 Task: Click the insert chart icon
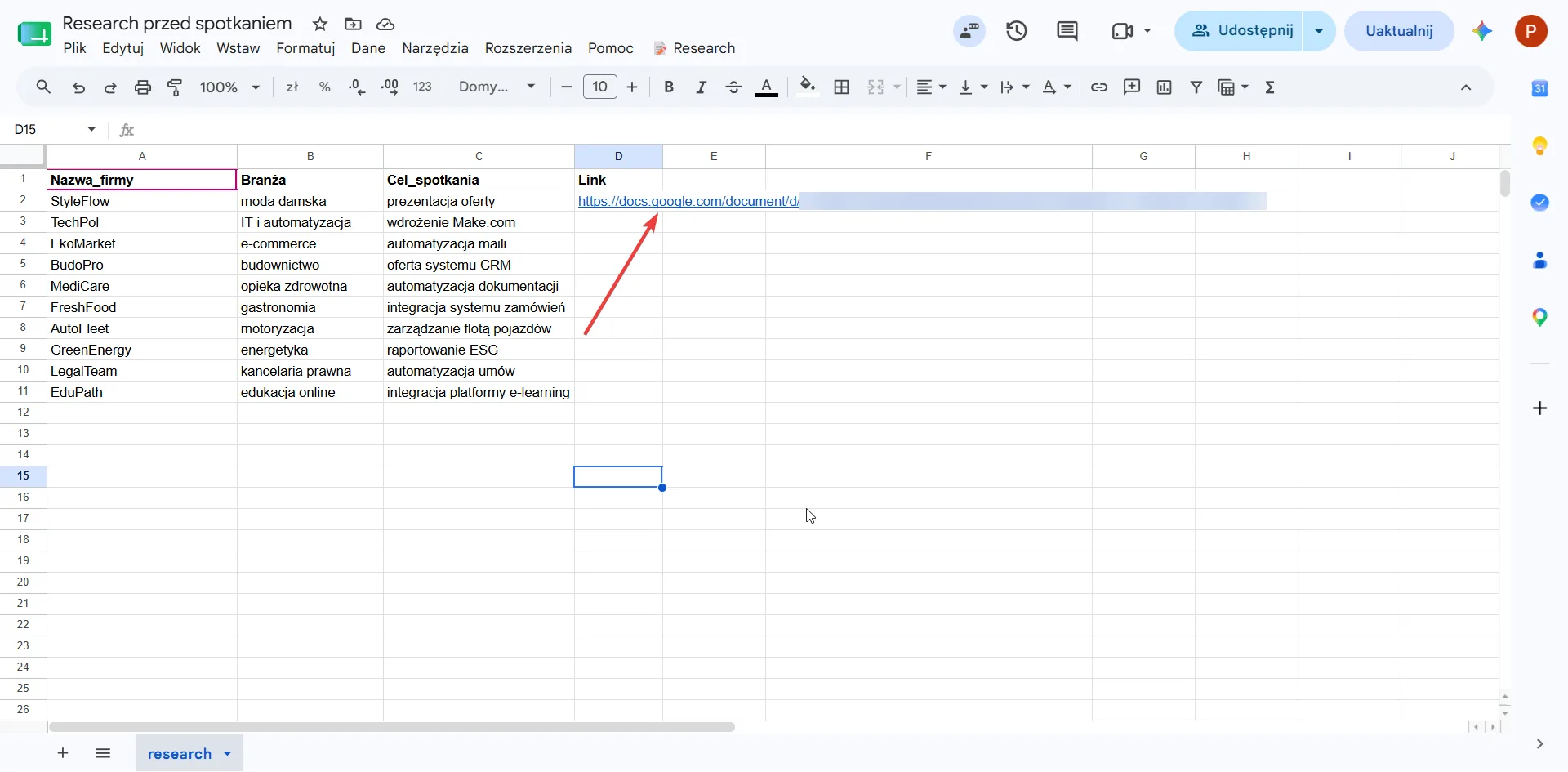click(x=1165, y=87)
